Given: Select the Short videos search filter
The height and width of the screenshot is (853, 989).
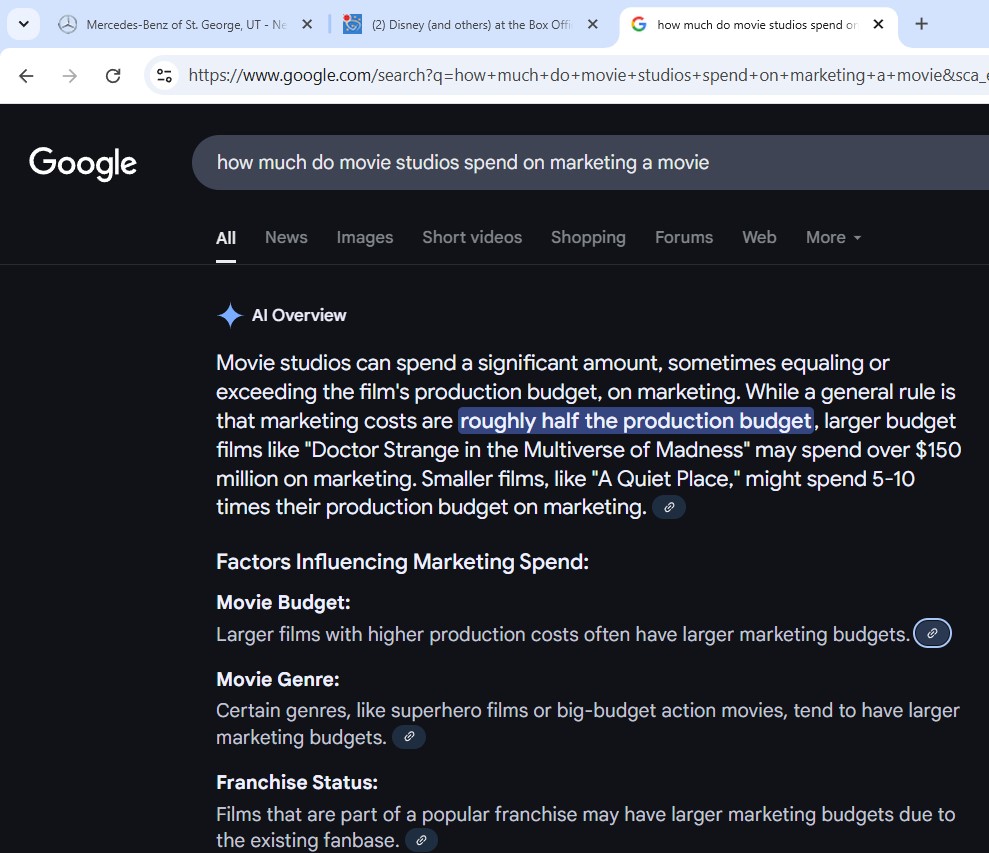Looking at the screenshot, I should [x=472, y=238].
